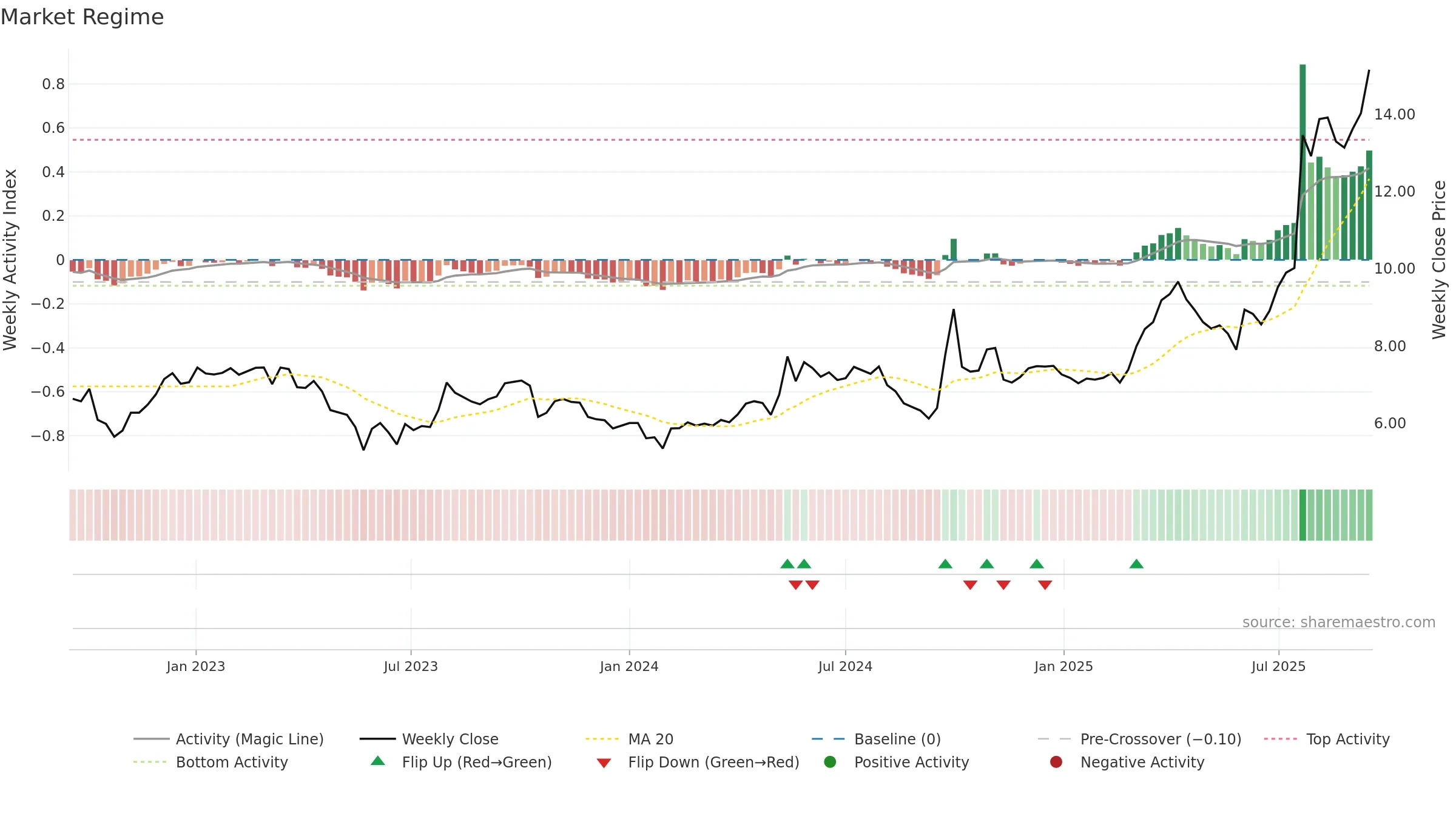This screenshot has width=1456, height=819.
Task: Click the Jul 2025 x-axis label
Action: coord(1278,667)
